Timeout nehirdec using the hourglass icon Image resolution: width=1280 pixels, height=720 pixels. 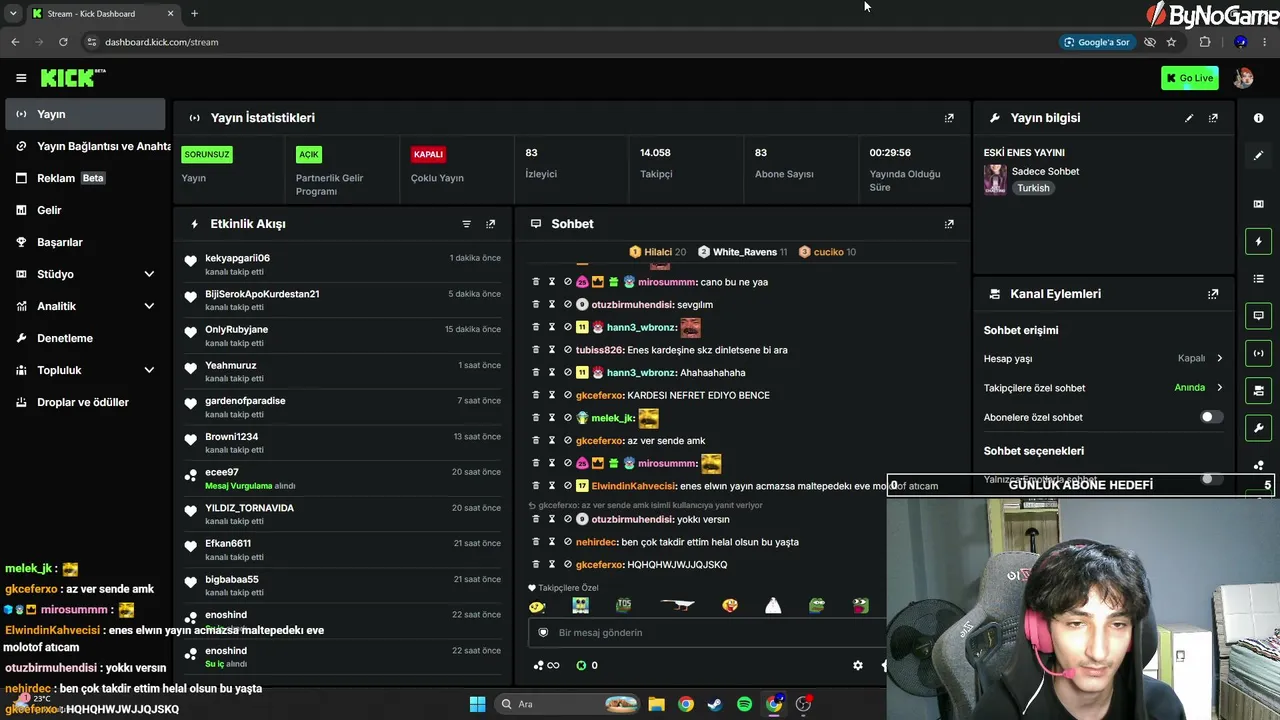point(551,542)
